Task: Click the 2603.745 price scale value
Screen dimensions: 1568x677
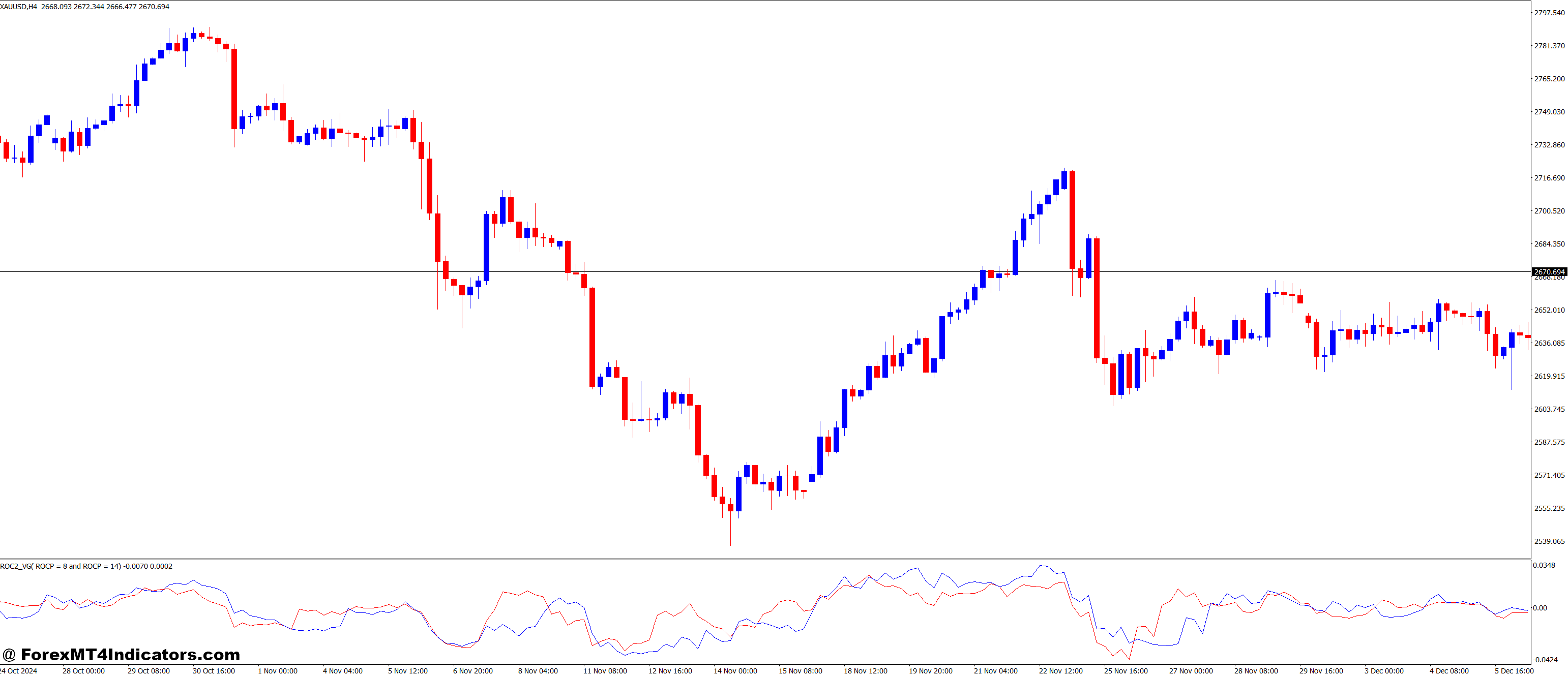Action: pos(1549,409)
